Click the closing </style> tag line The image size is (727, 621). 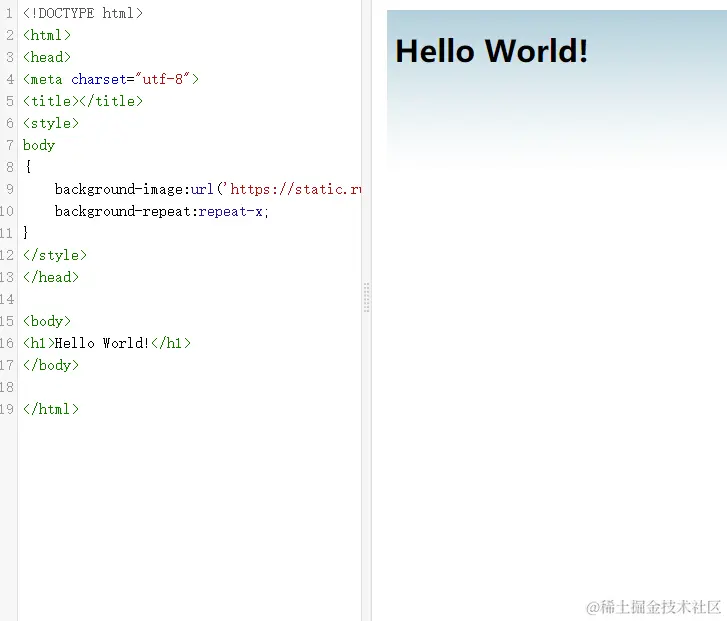click(x=55, y=255)
